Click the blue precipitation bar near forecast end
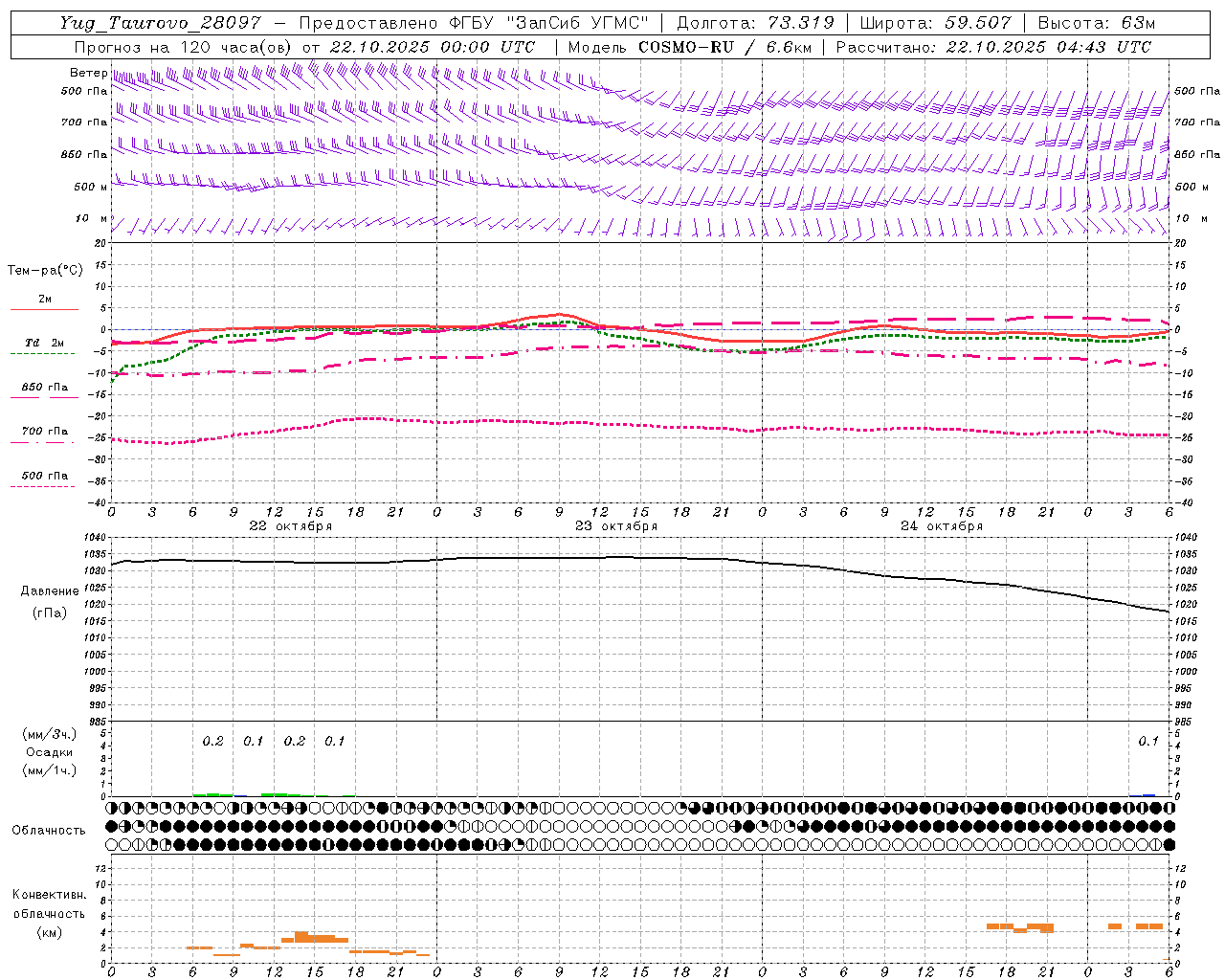Image resolution: width=1225 pixels, height=980 pixels. (x=1149, y=795)
